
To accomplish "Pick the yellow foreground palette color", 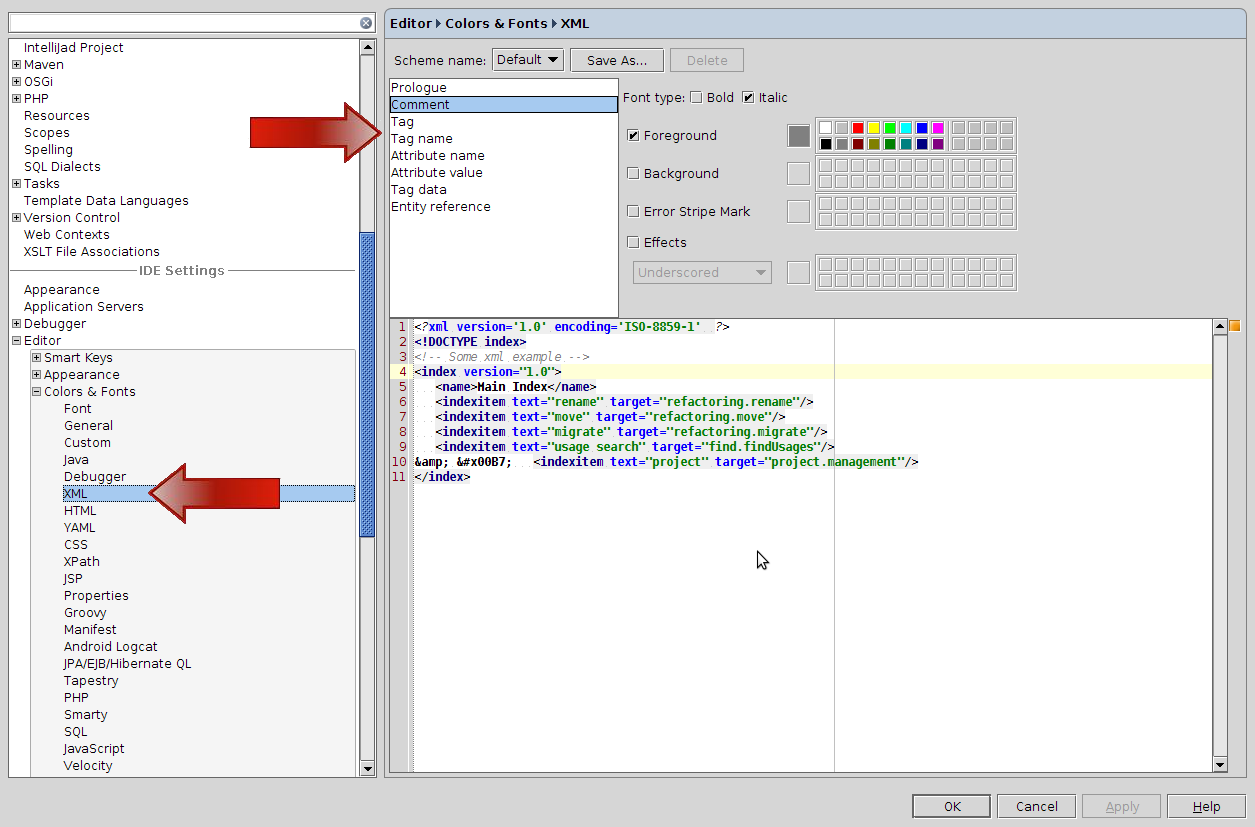I will coord(874,128).
